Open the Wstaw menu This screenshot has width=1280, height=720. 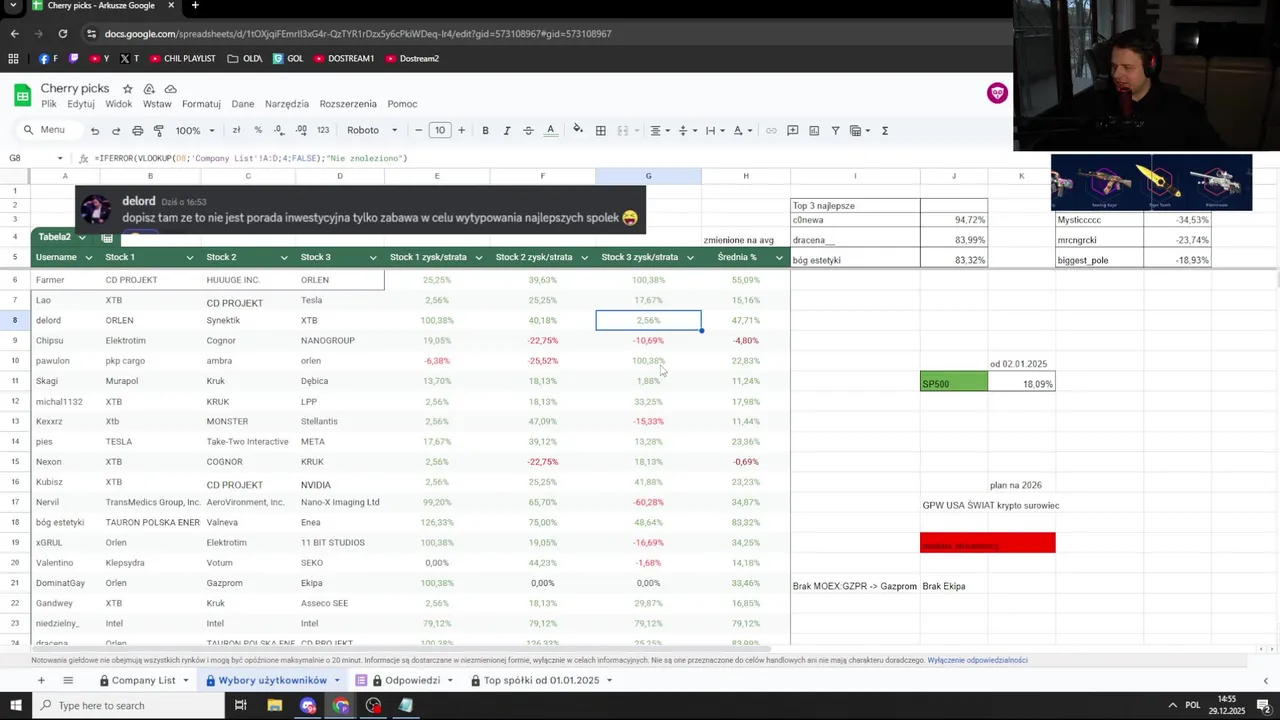(x=157, y=104)
